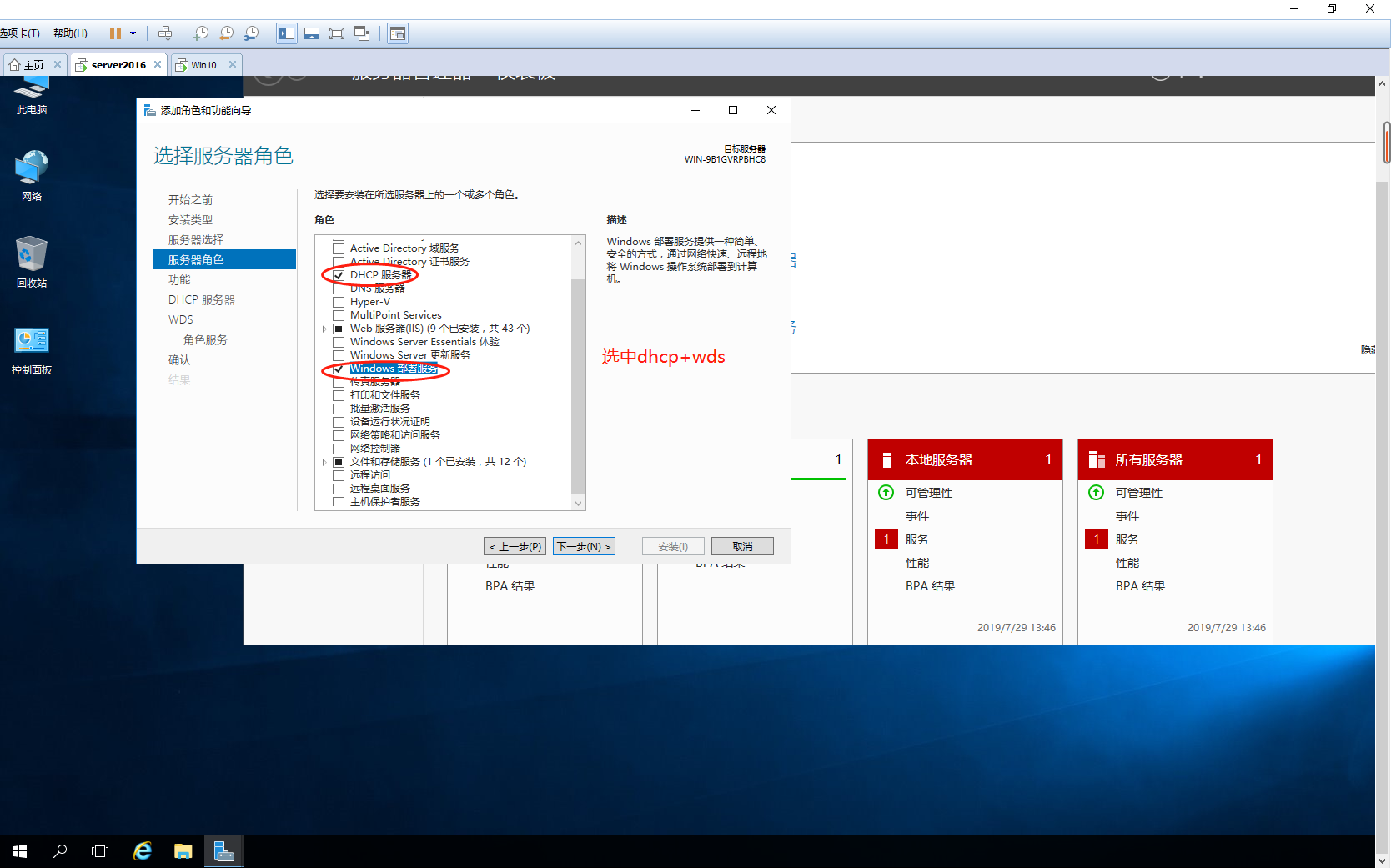Image resolution: width=1391 pixels, height=868 pixels.
Task: Open the 此电脑 desktop icon
Action: coord(32,95)
